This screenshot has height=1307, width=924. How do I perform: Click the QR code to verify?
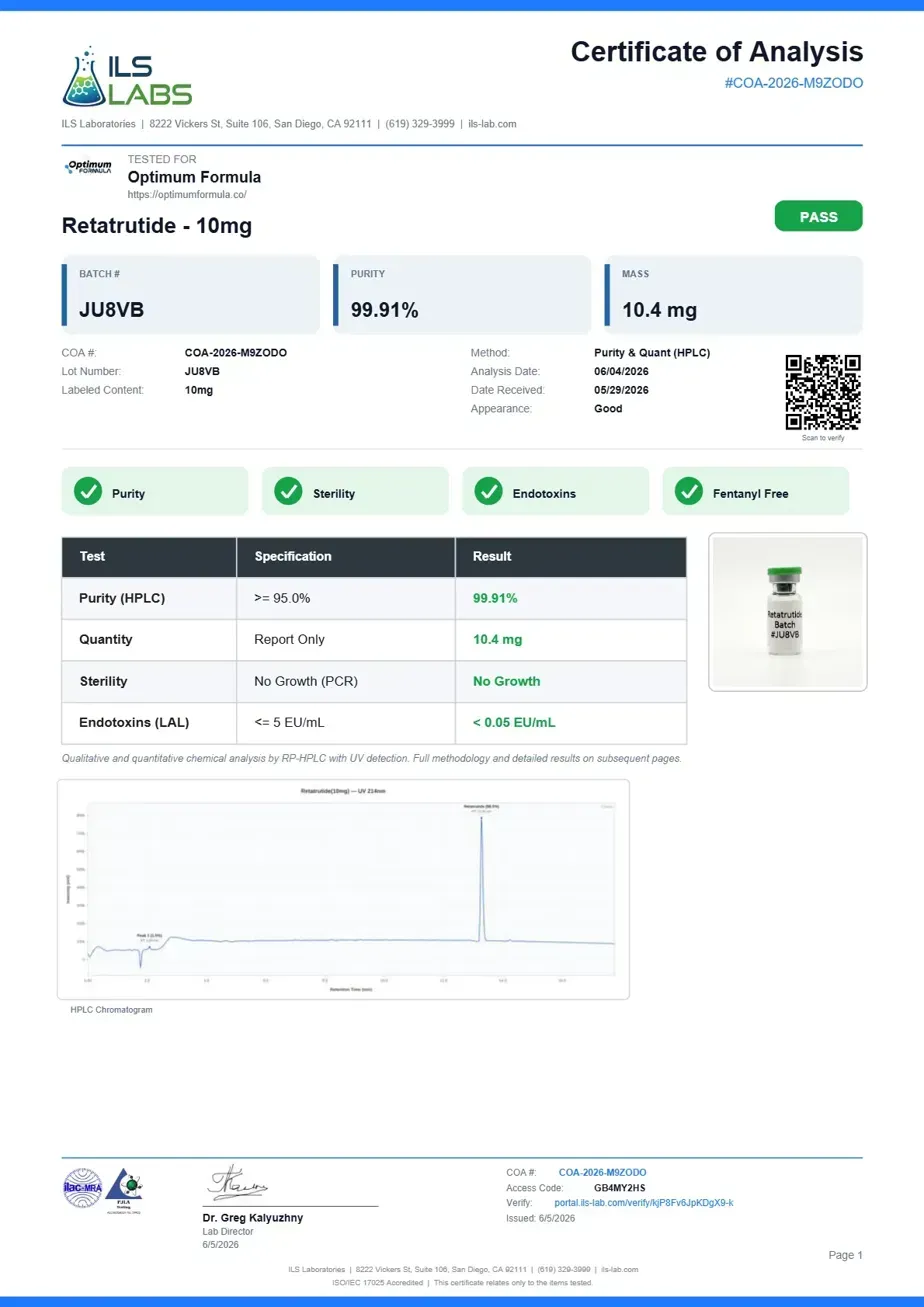coord(823,393)
